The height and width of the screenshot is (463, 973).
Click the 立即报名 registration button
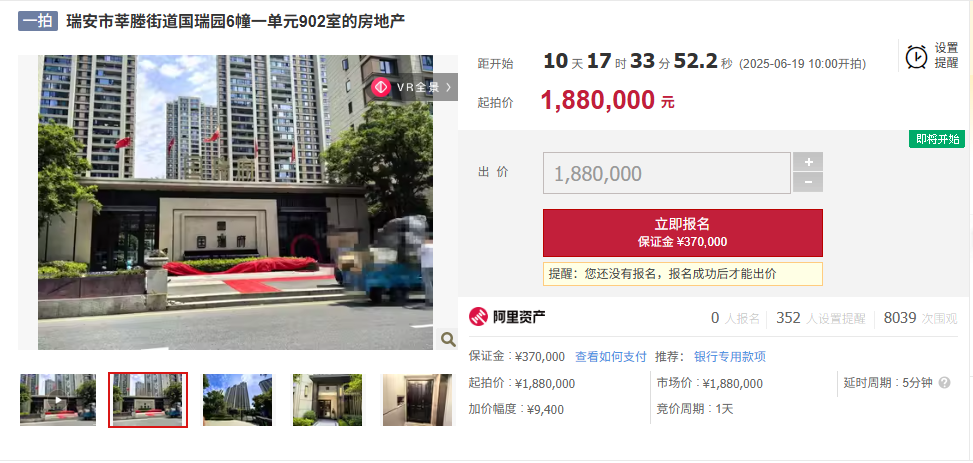point(683,233)
